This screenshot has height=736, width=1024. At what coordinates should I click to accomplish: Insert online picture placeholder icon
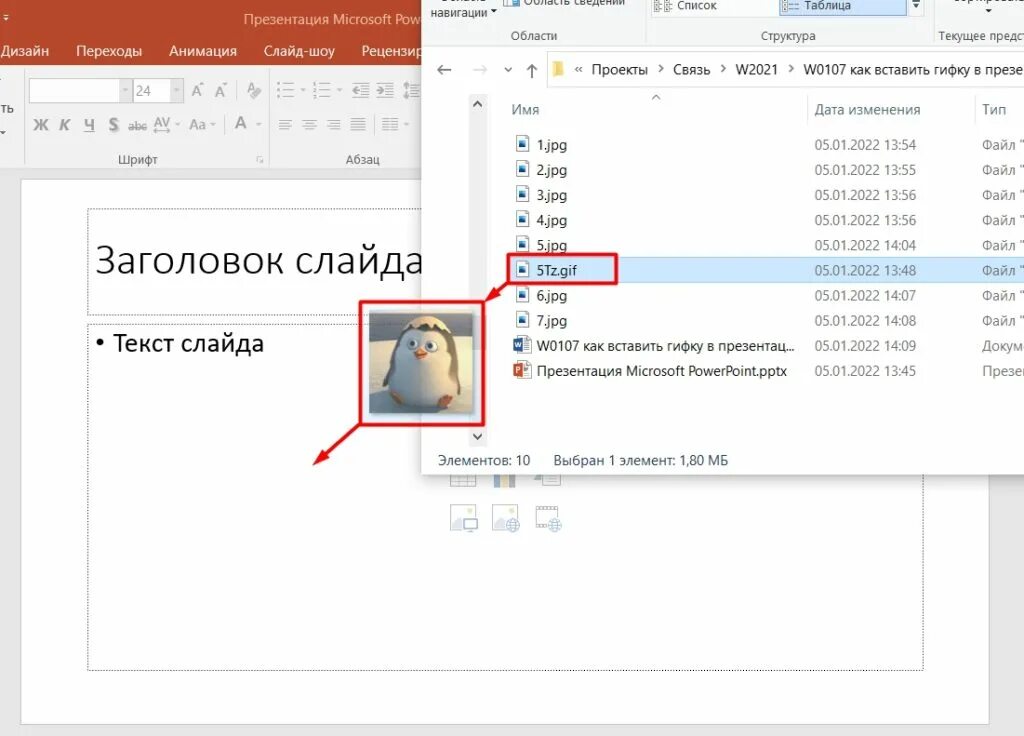505,519
